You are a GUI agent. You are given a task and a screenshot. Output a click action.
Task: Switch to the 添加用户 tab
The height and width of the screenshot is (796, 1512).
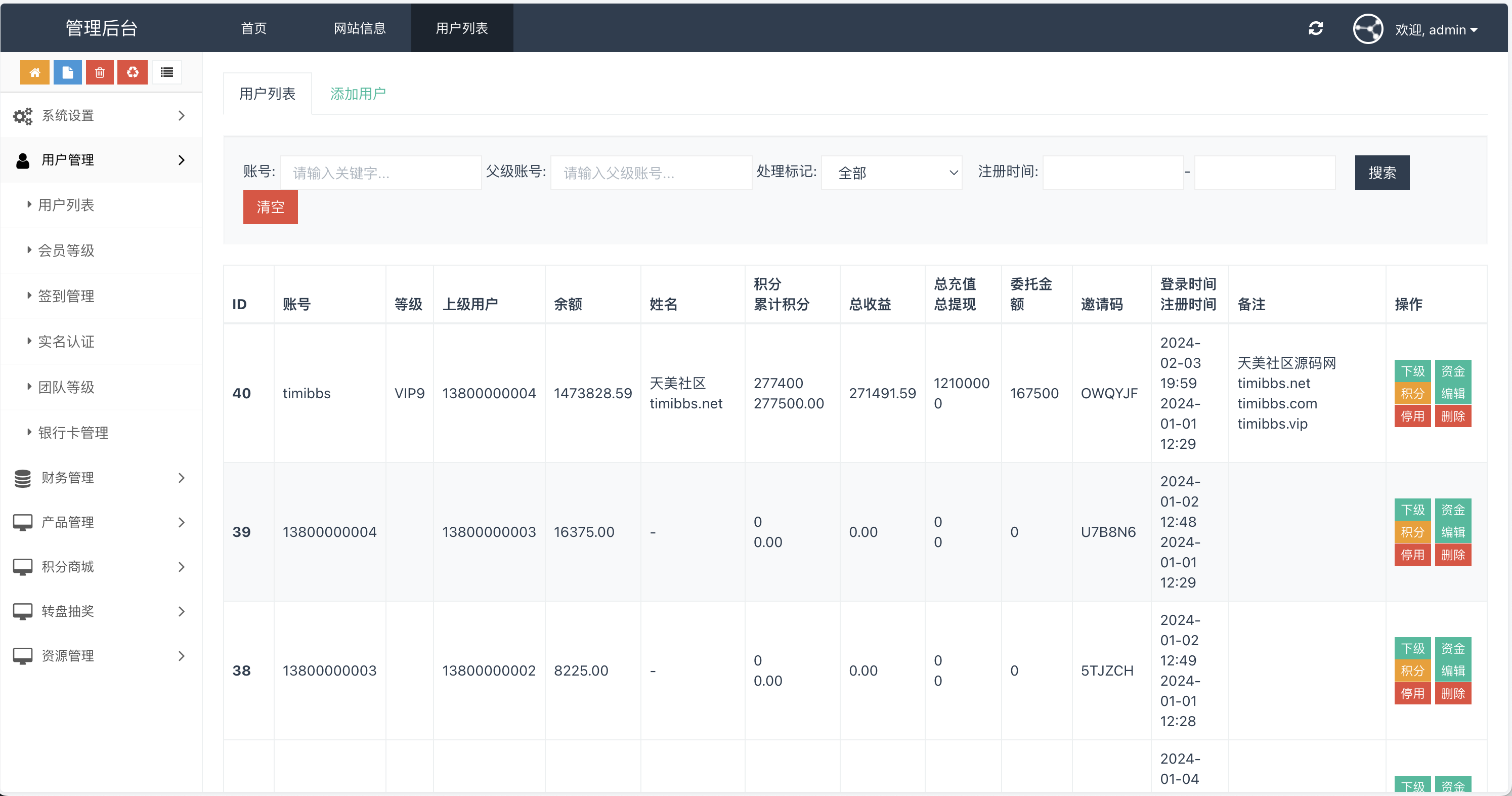[358, 94]
